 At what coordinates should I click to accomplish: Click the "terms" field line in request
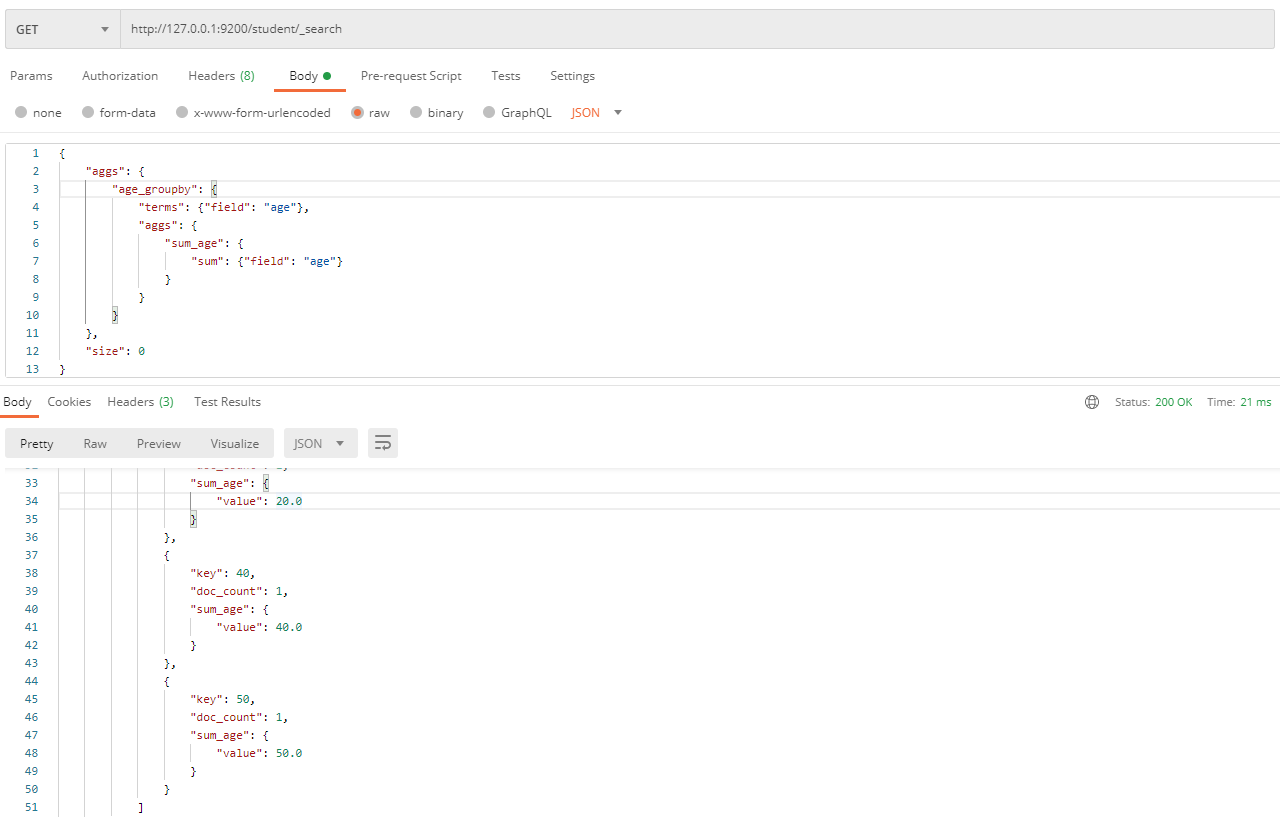tap(225, 207)
